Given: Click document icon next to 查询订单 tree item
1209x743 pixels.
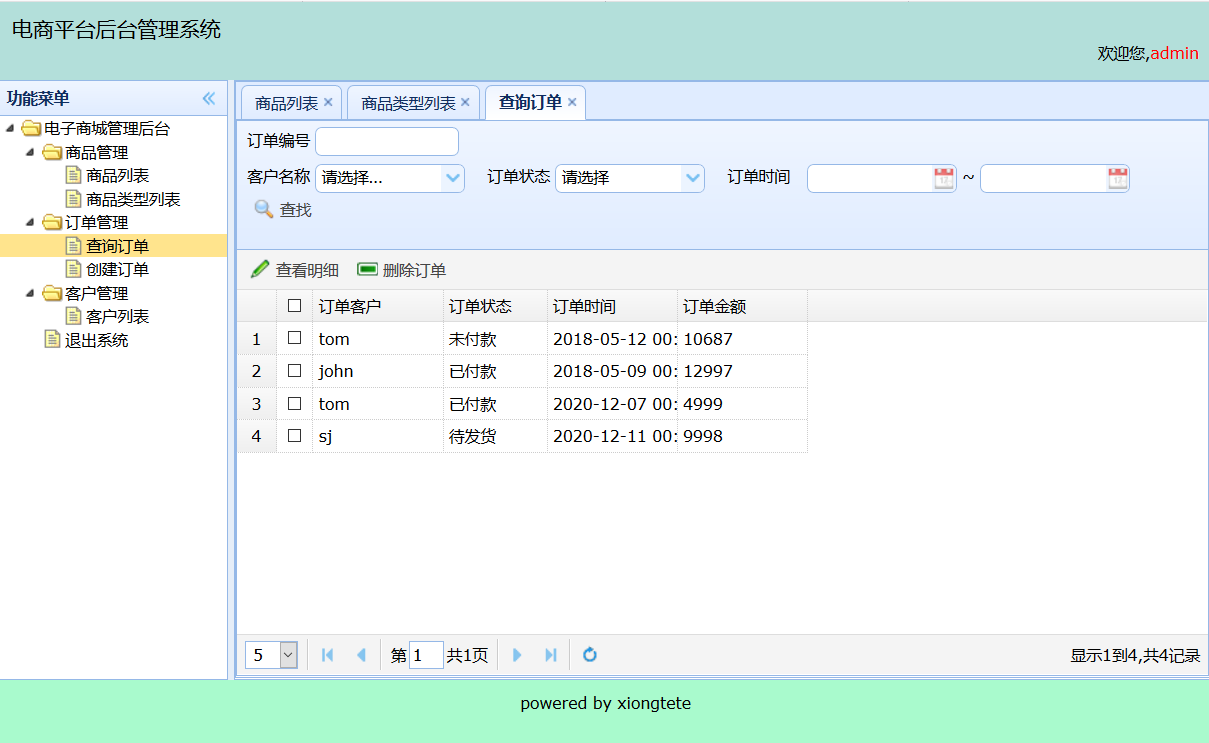Looking at the screenshot, I should (x=73, y=246).
